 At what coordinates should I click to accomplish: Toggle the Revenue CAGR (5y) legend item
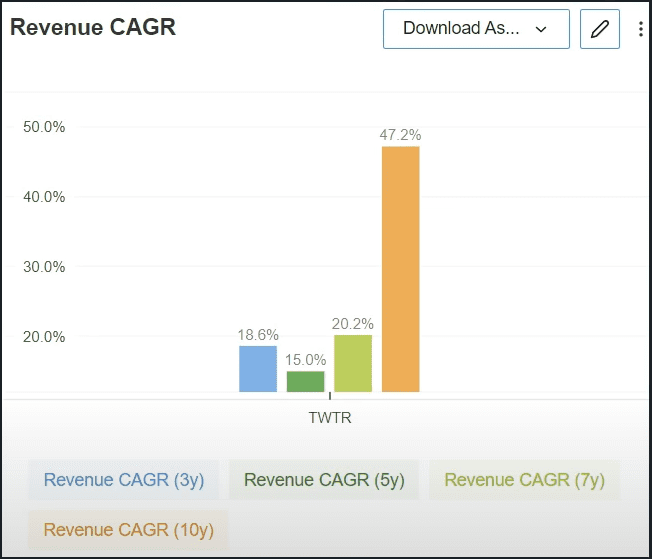pos(324,480)
